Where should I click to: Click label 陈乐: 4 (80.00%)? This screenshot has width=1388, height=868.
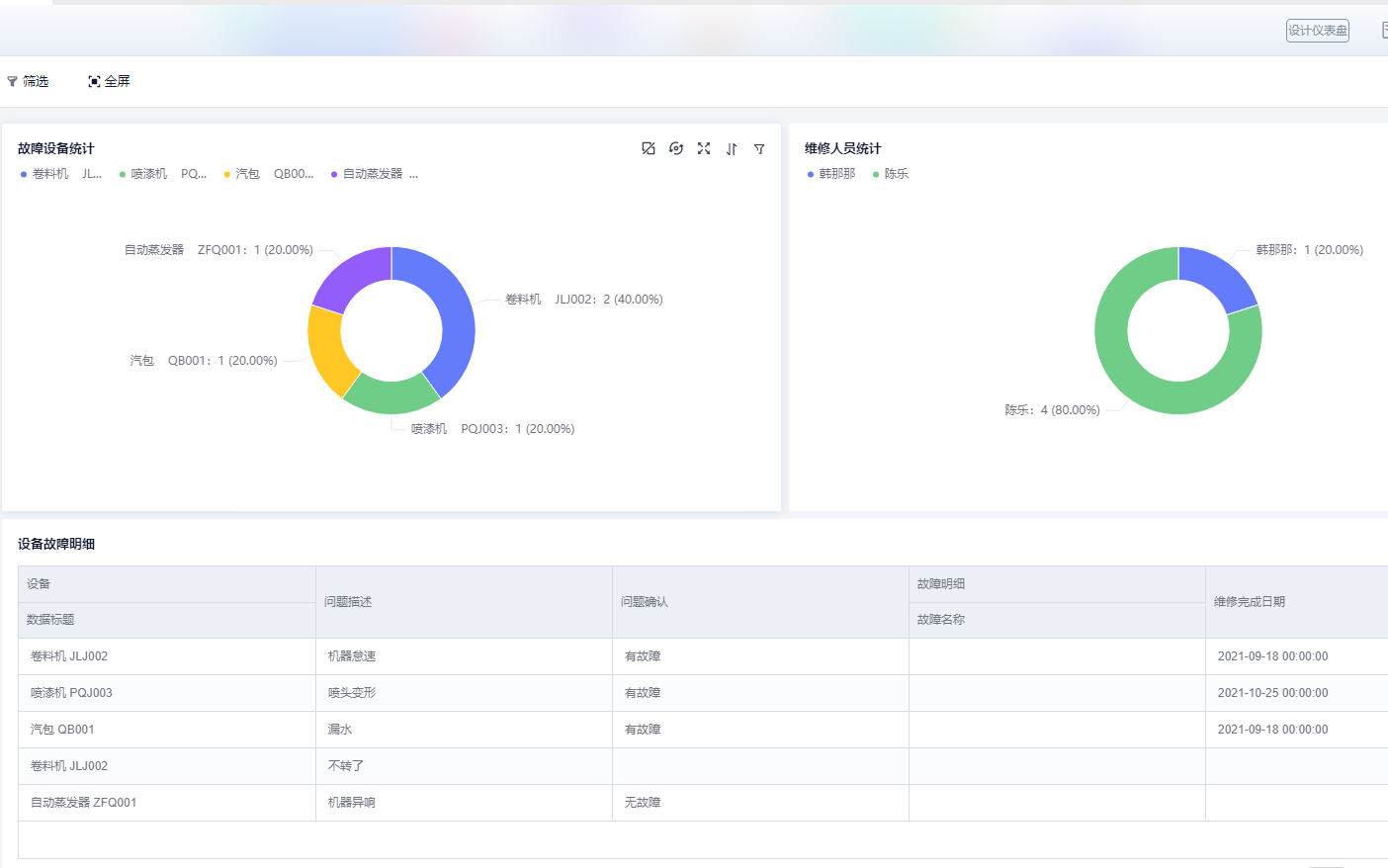click(x=1053, y=410)
